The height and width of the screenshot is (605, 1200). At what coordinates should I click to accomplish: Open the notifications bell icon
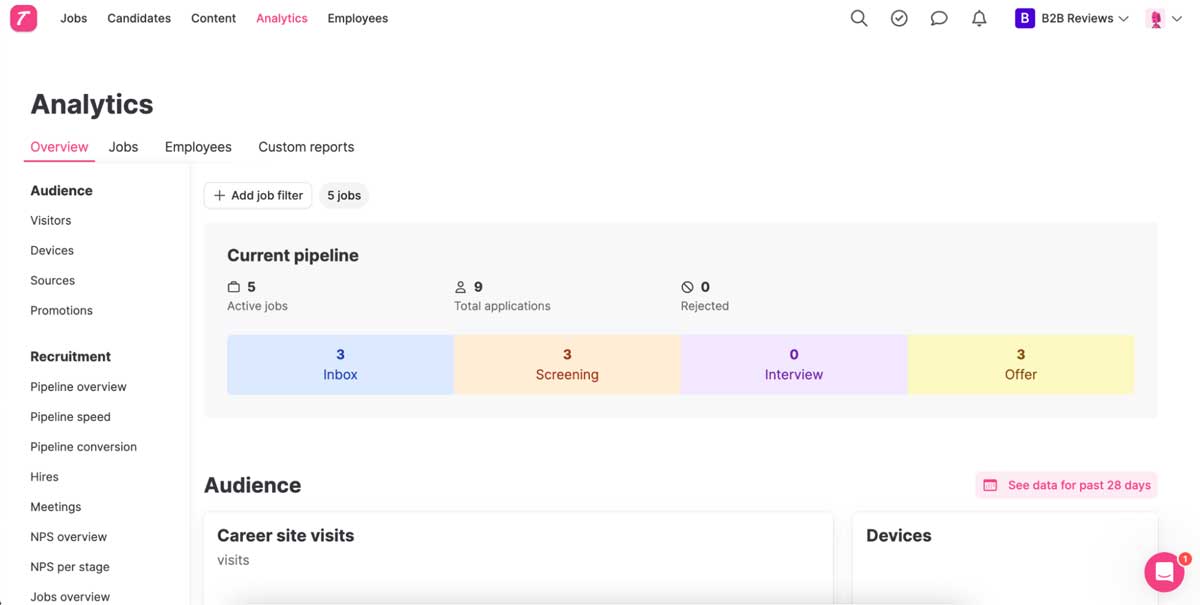[x=978, y=18]
